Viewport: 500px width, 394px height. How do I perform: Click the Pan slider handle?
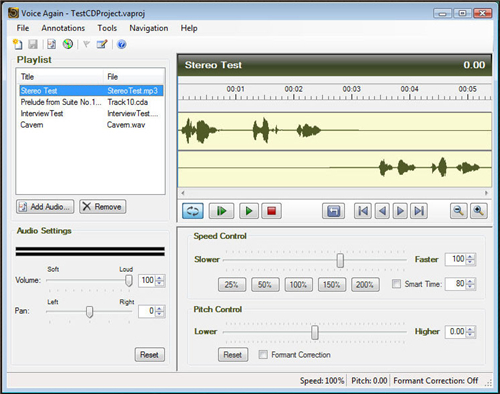(x=89, y=312)
